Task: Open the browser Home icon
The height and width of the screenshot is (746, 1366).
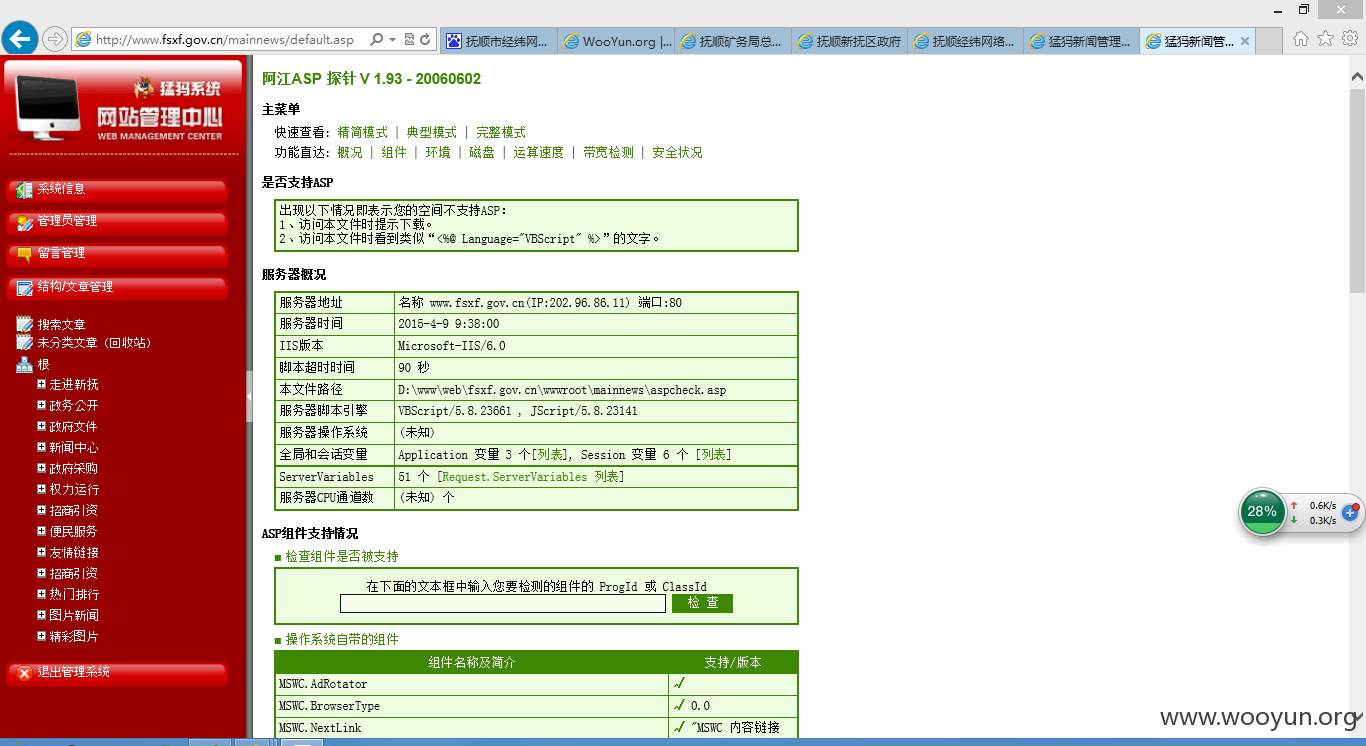Action: click(x=1300, y=39)
